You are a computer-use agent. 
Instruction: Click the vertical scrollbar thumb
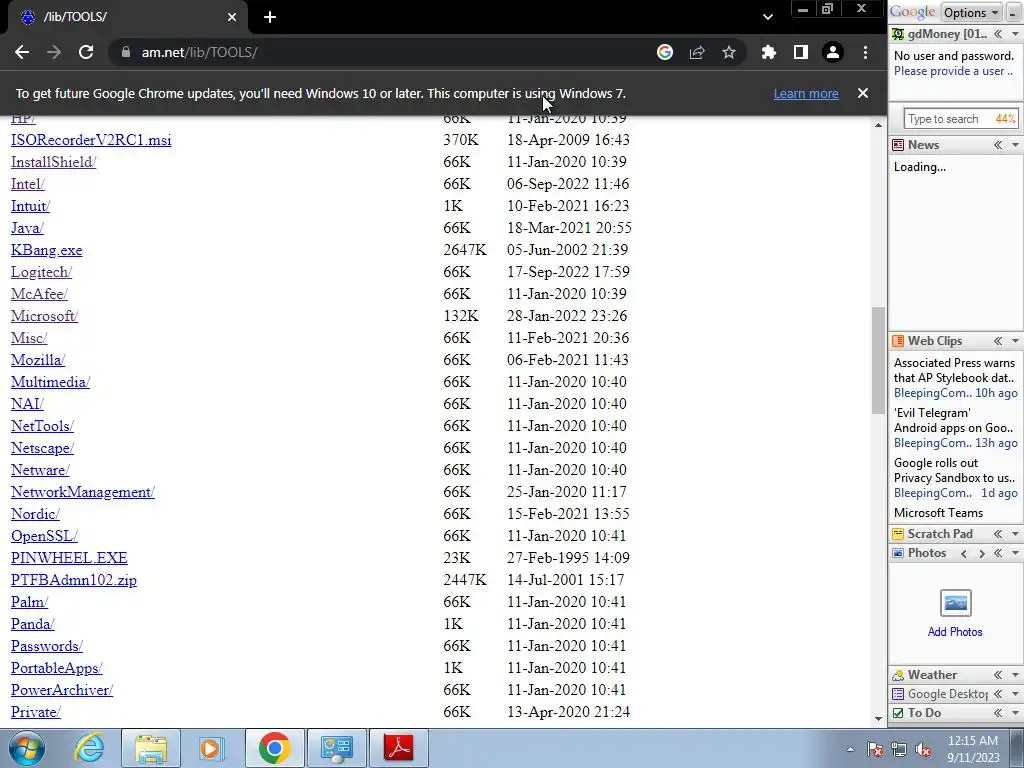tap(878, 359)
